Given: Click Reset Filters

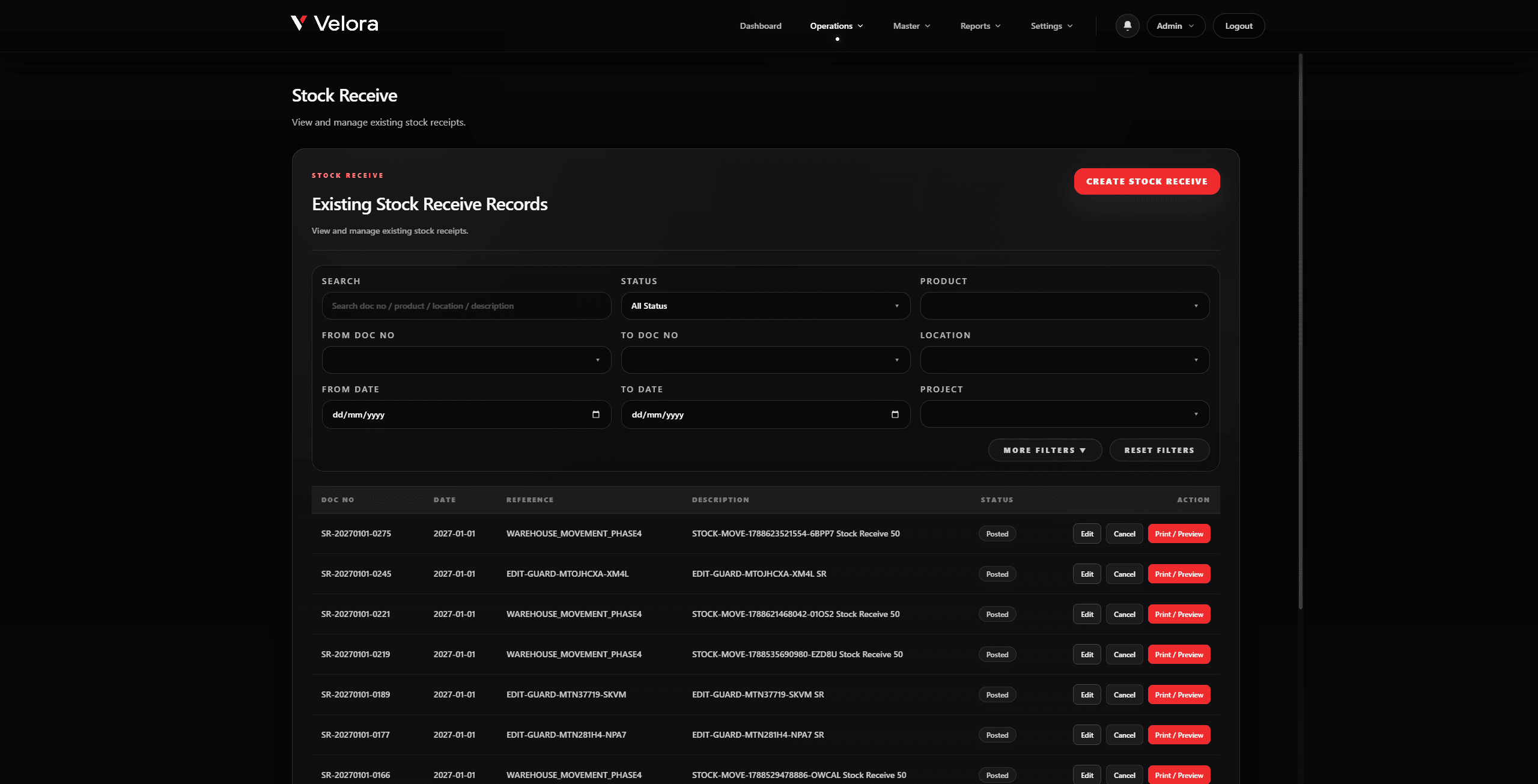Looking at the screenshot, I should (x=1159, y=450).
